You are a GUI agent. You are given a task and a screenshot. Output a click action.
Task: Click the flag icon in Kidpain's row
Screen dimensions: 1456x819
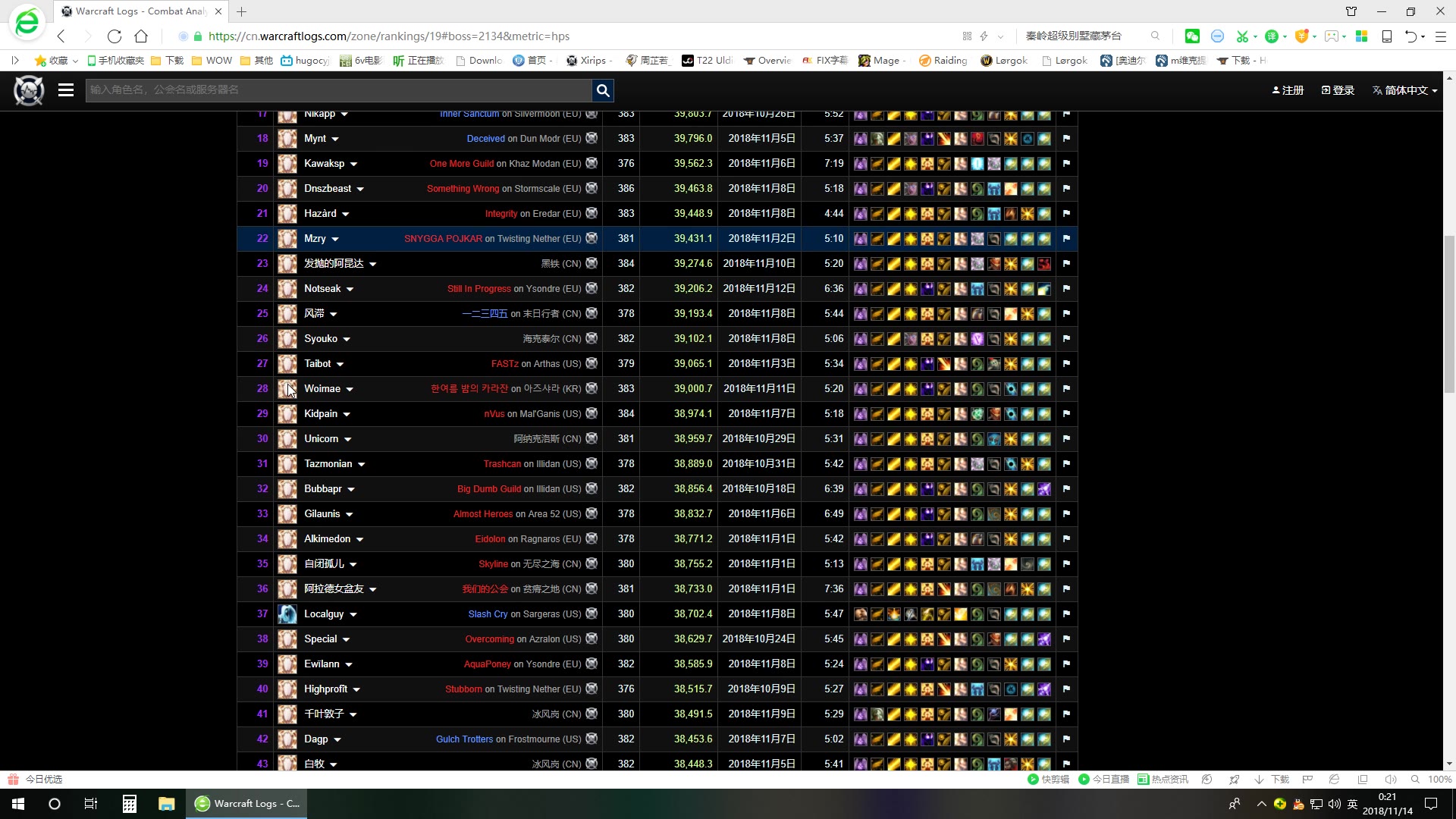pos(1066,414)
